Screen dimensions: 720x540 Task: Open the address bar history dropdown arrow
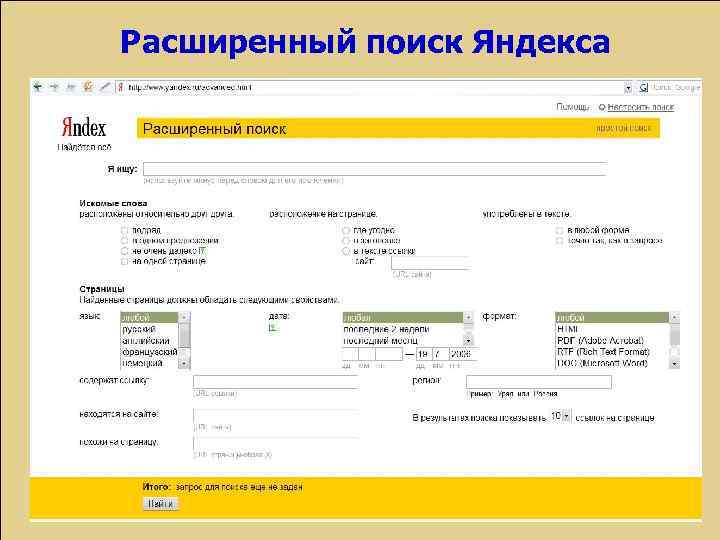point(628,87)
